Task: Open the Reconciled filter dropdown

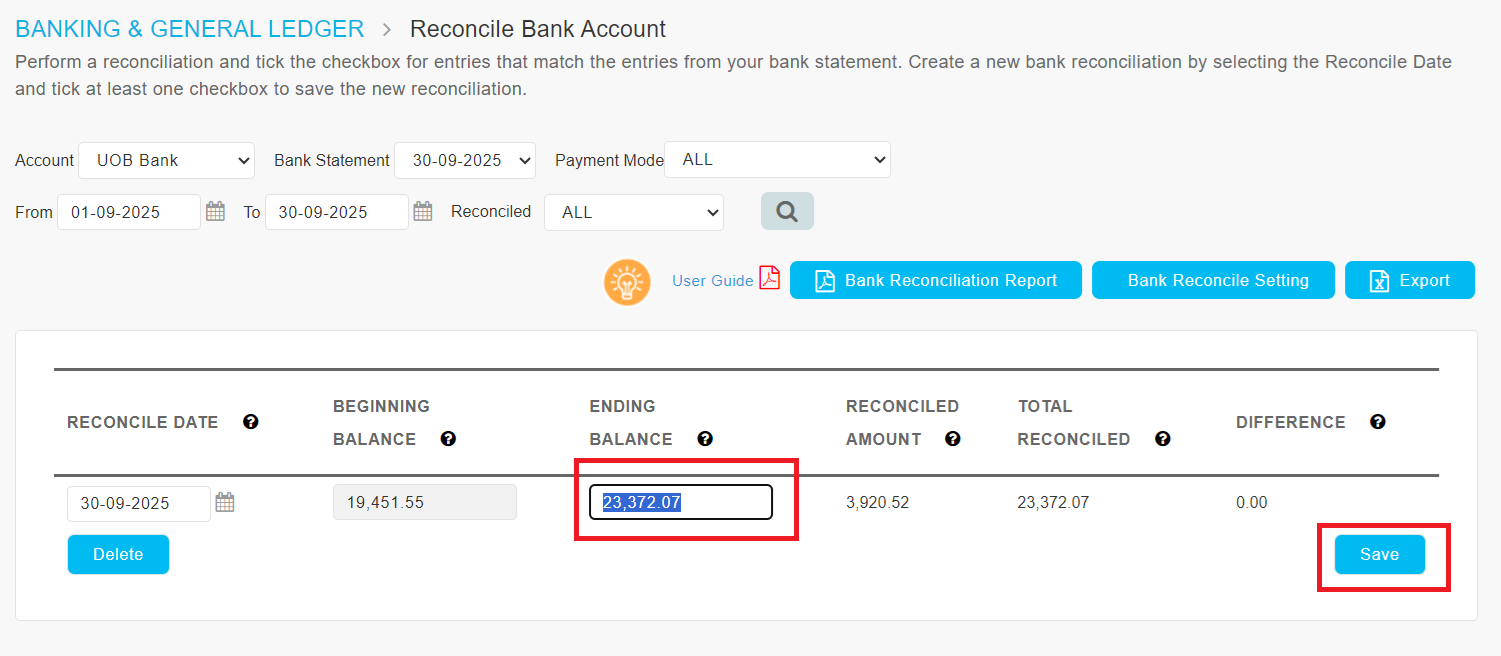Action: [633, 212]
